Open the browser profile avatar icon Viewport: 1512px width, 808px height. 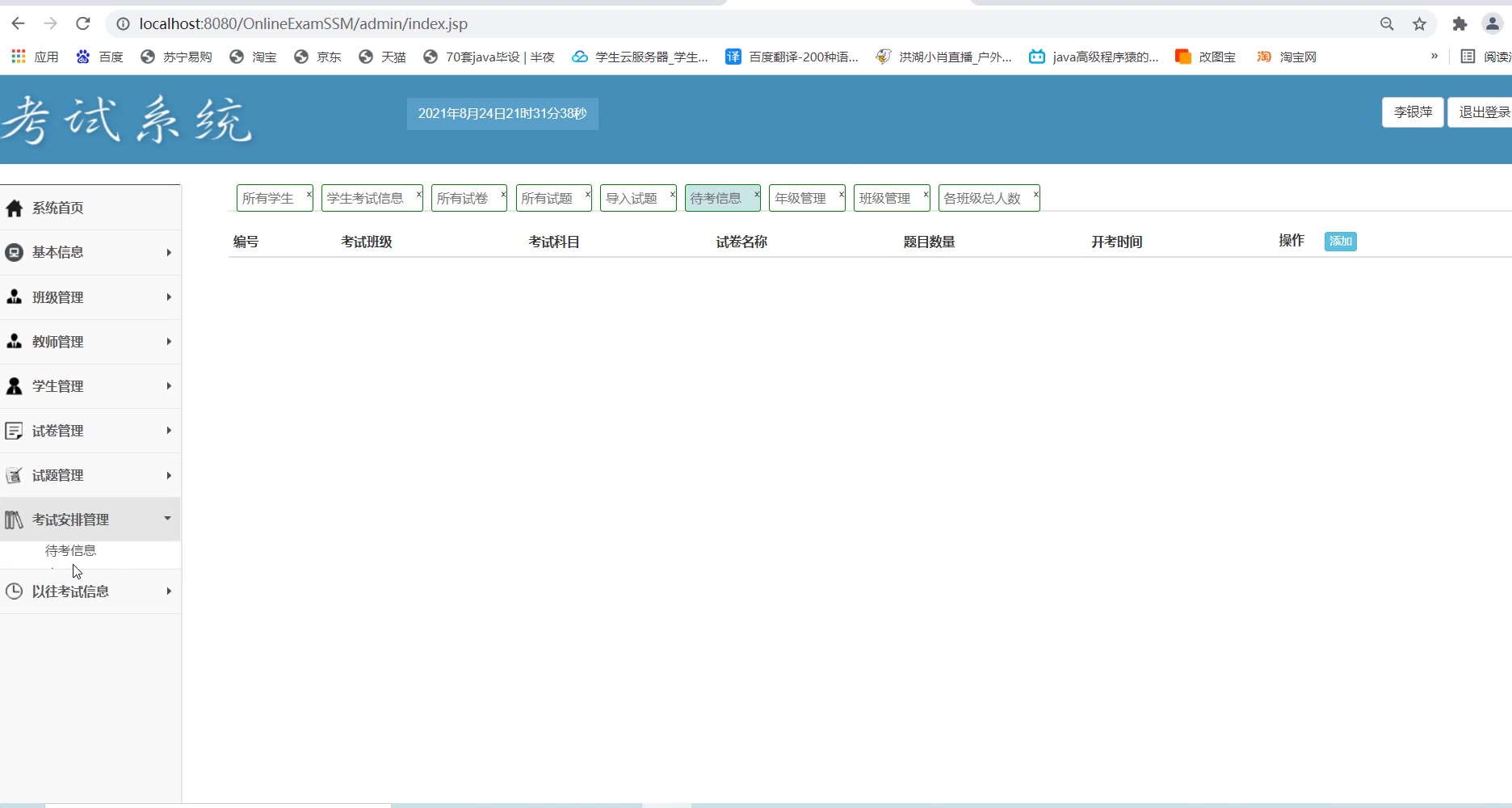(x=1492, y=24)
